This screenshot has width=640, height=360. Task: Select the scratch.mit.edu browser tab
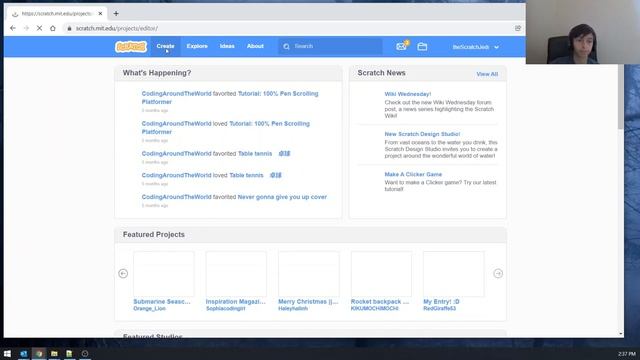click(x=57, y=13)
